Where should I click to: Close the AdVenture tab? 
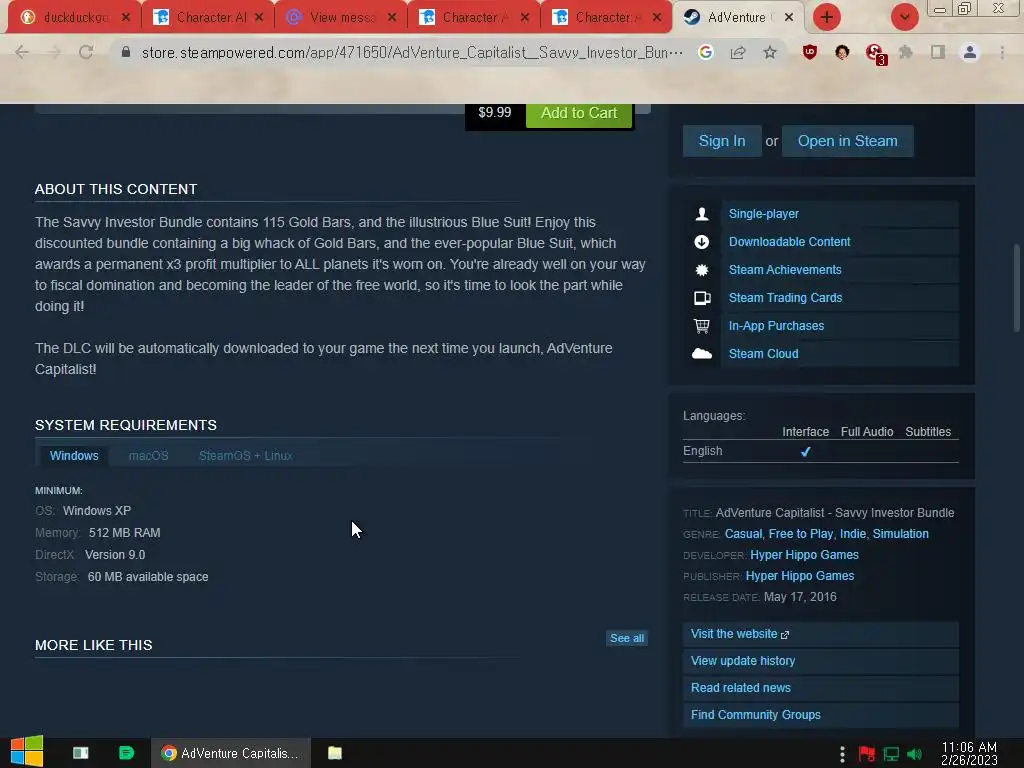(789, 18)
